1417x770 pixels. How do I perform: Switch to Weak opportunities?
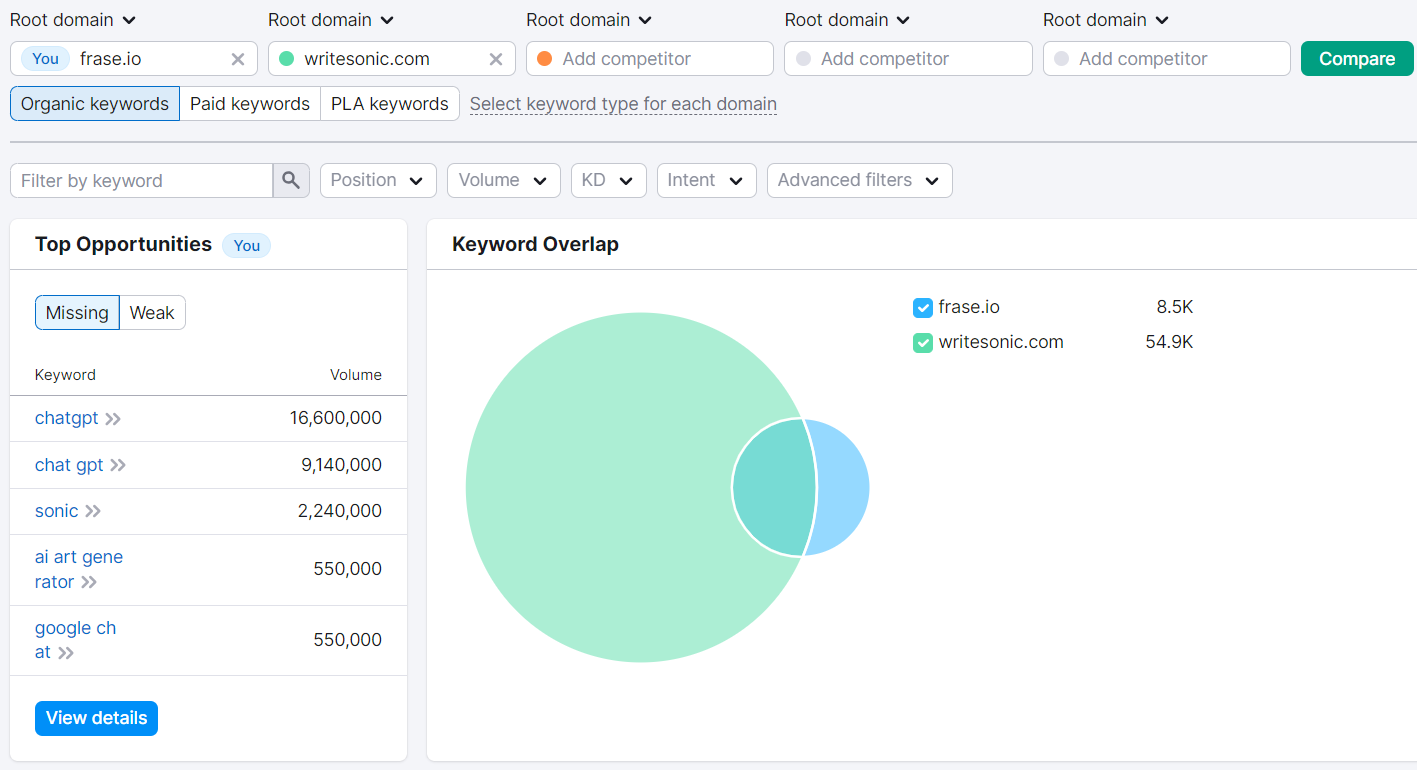pos(152,313)
